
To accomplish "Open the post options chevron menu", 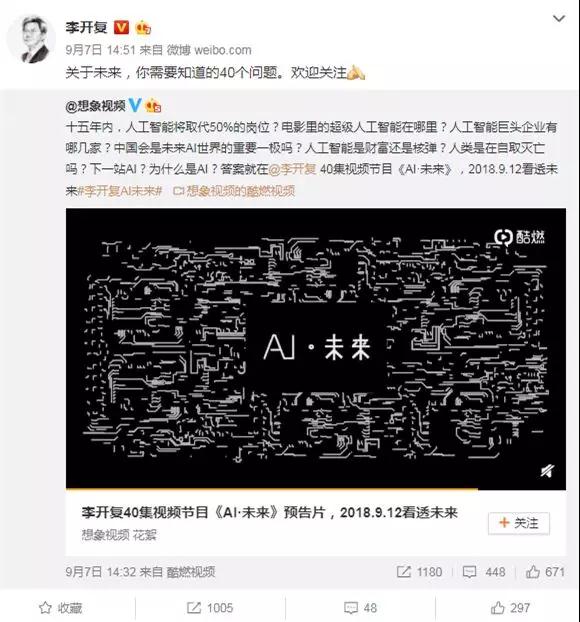I will click(x=559, y=18).
